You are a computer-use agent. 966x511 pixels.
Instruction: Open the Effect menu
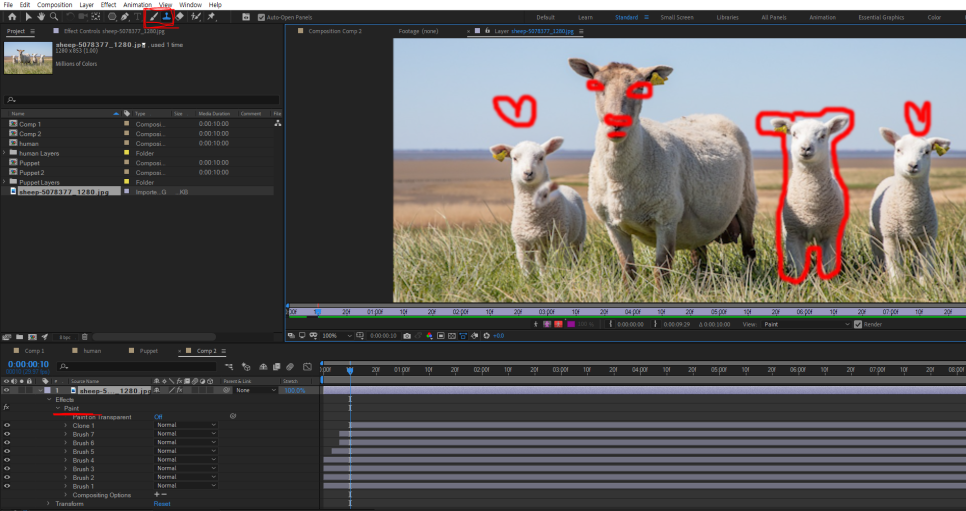coord(108,4)
